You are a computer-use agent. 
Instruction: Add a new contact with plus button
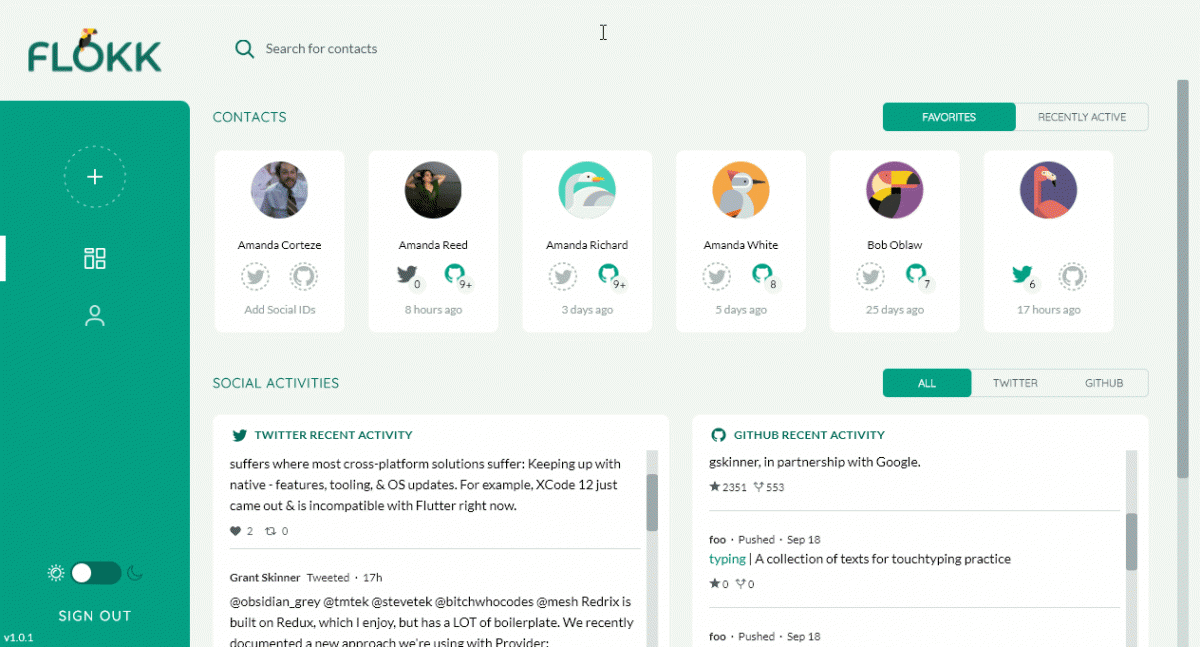pyautogui.click(x=95, y=177)
